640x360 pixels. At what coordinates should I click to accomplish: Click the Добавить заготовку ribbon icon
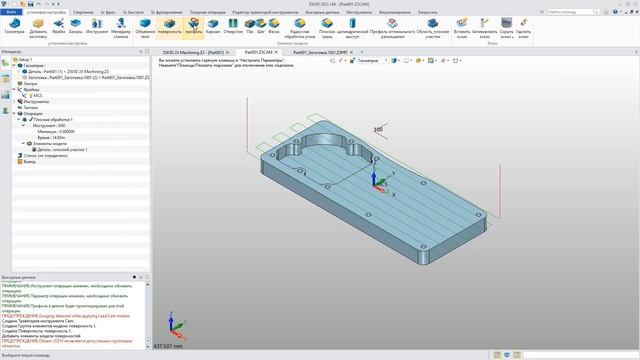click(38, 29)
